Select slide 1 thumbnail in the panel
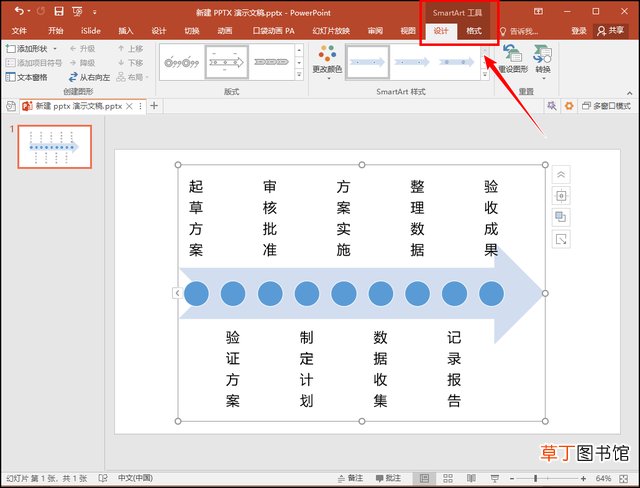 pos(55,147)
